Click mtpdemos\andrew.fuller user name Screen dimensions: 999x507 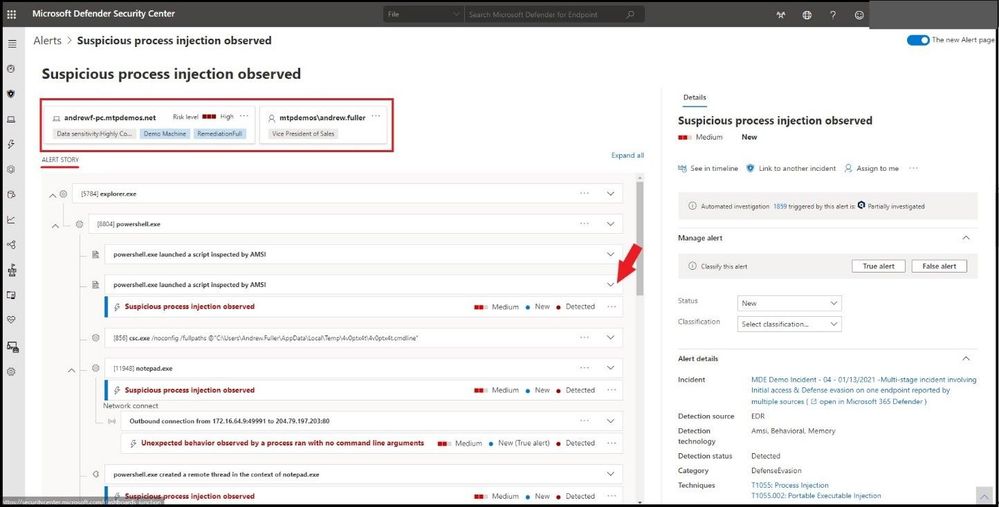[322, 118]
